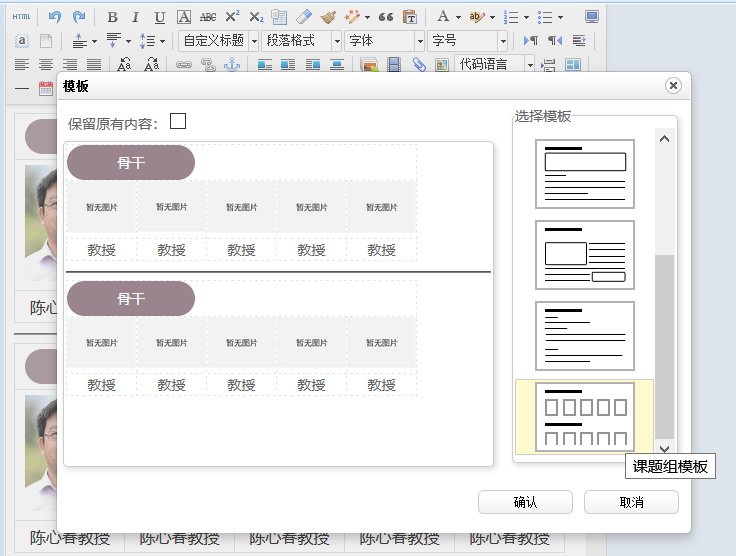Click the superscript icon

[232, 17]
